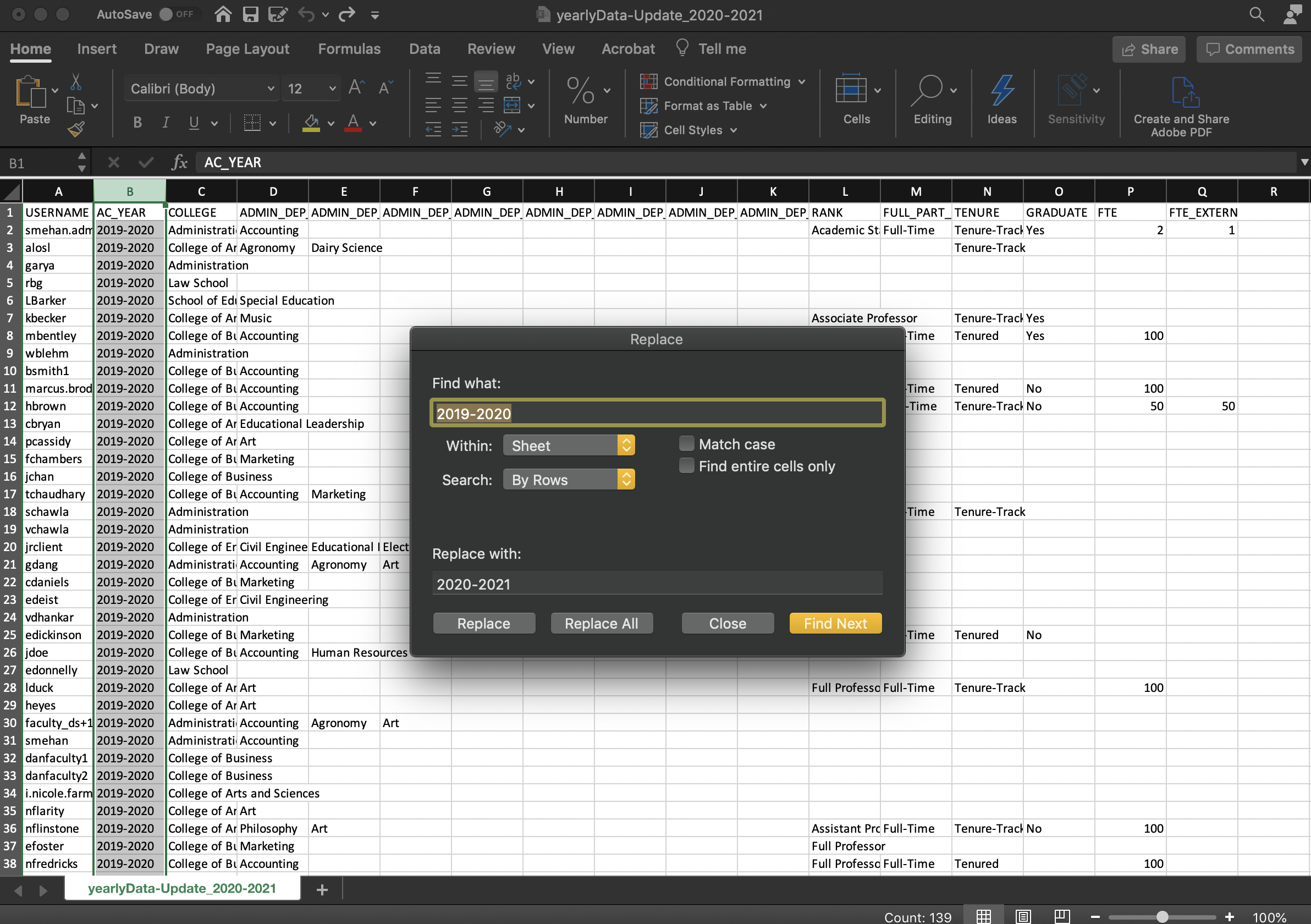Open the Search magnifier in title bar
The image size is (1311, 924).
point(1256,14)
